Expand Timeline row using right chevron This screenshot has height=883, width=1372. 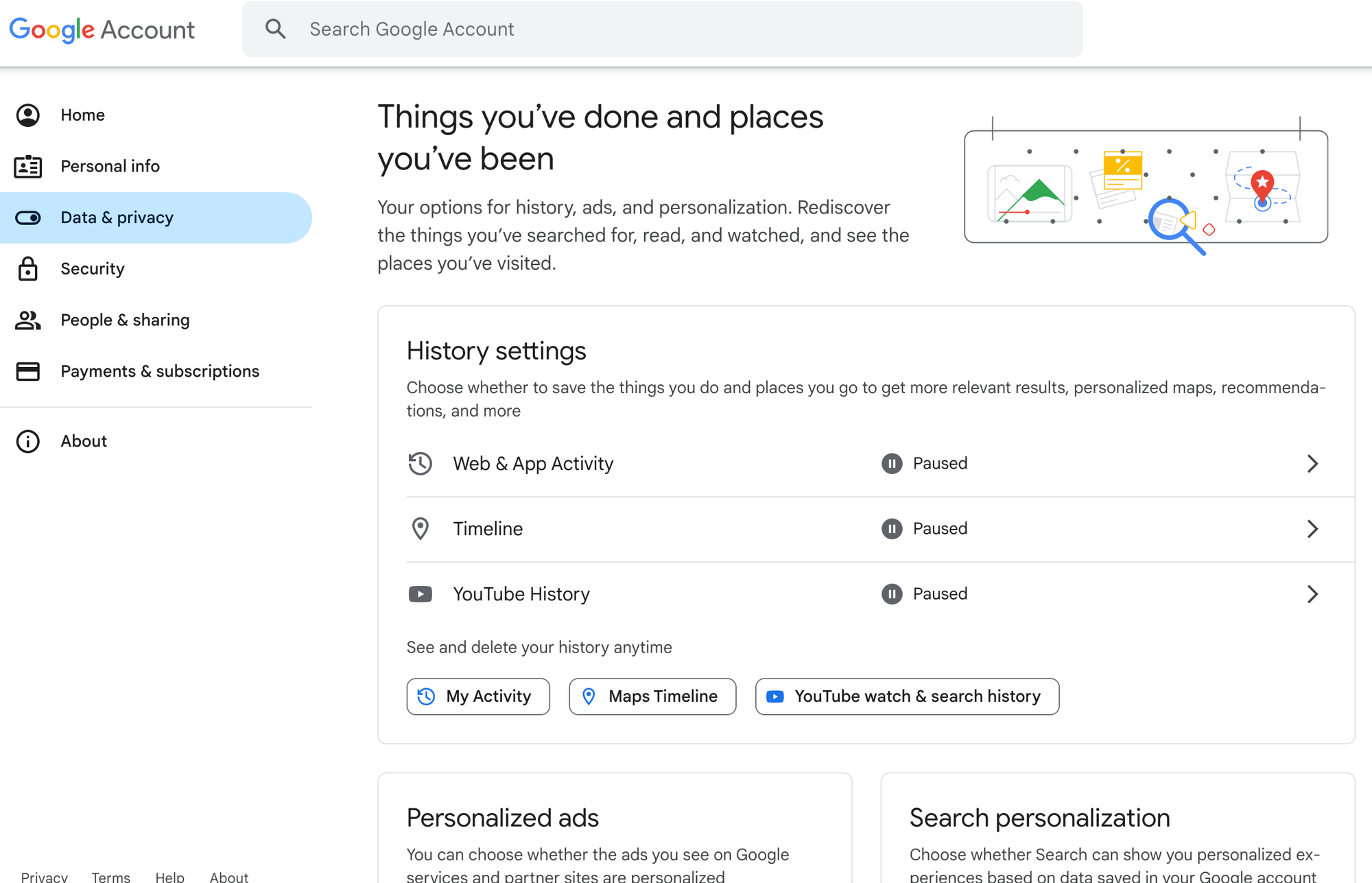click(1312, 529)
